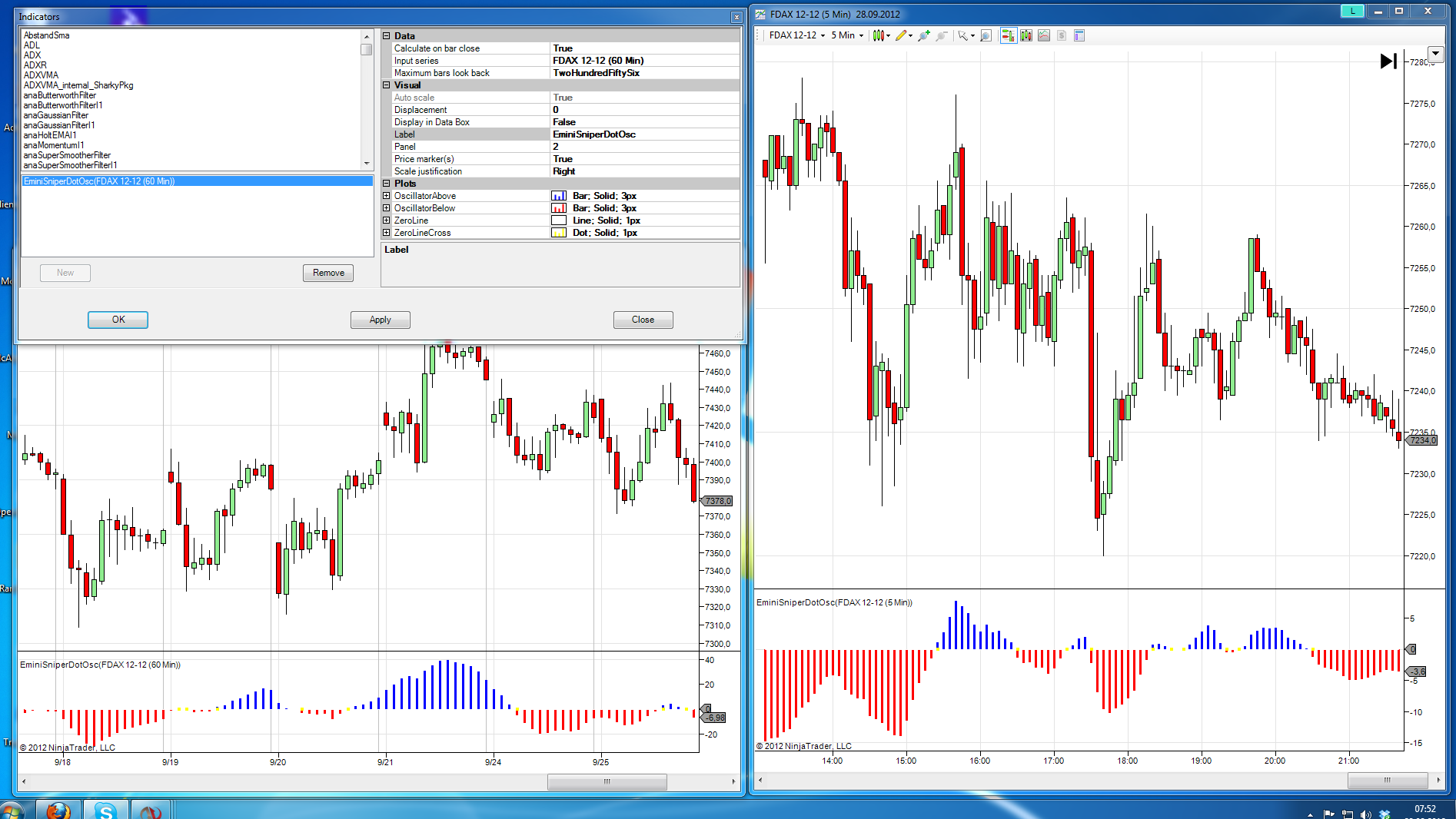Screen dimensions: 1456x819
Task: Click the Maximum bars look back value
Action: [645, 73]
